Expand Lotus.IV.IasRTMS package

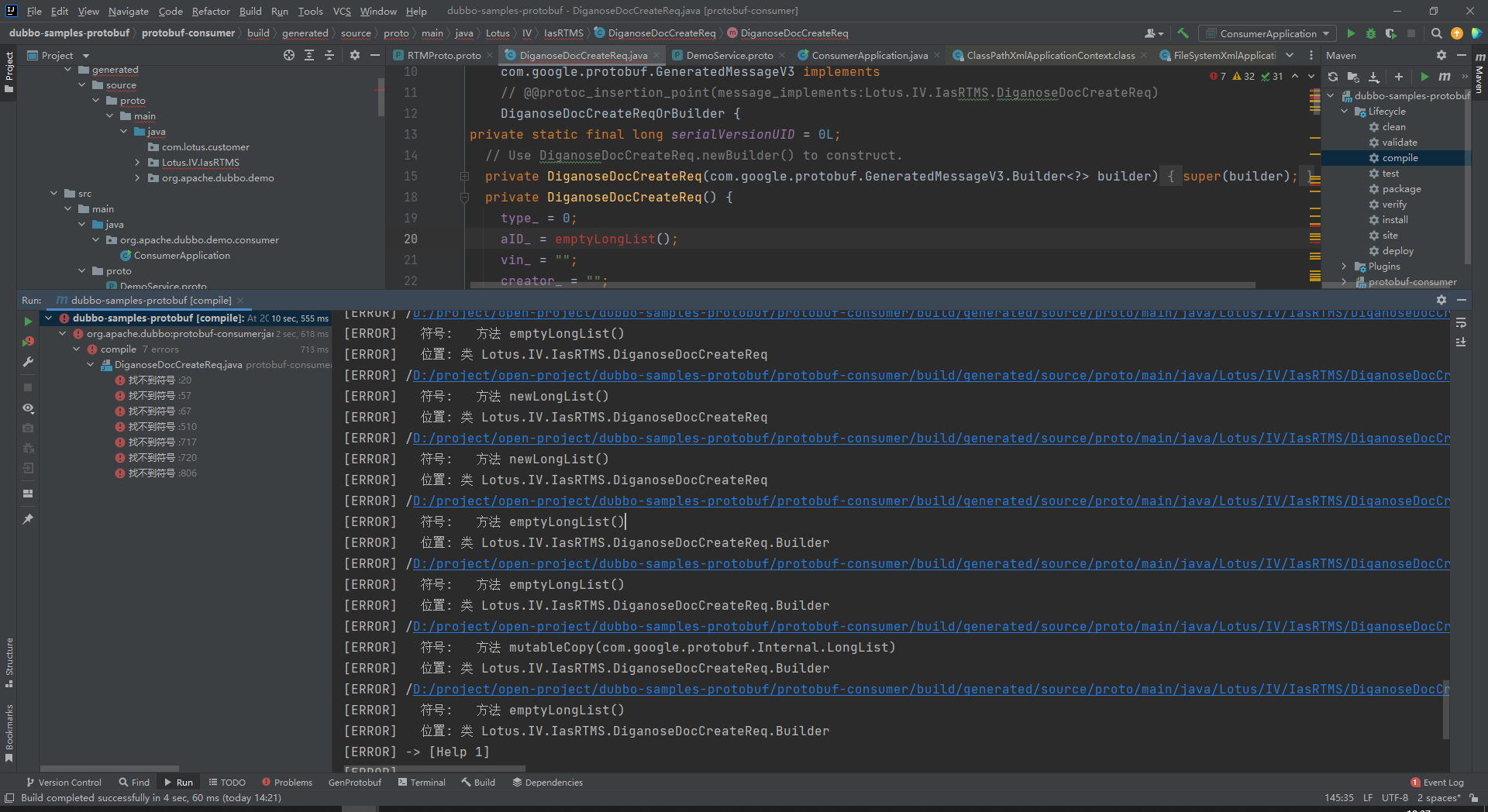137,163
